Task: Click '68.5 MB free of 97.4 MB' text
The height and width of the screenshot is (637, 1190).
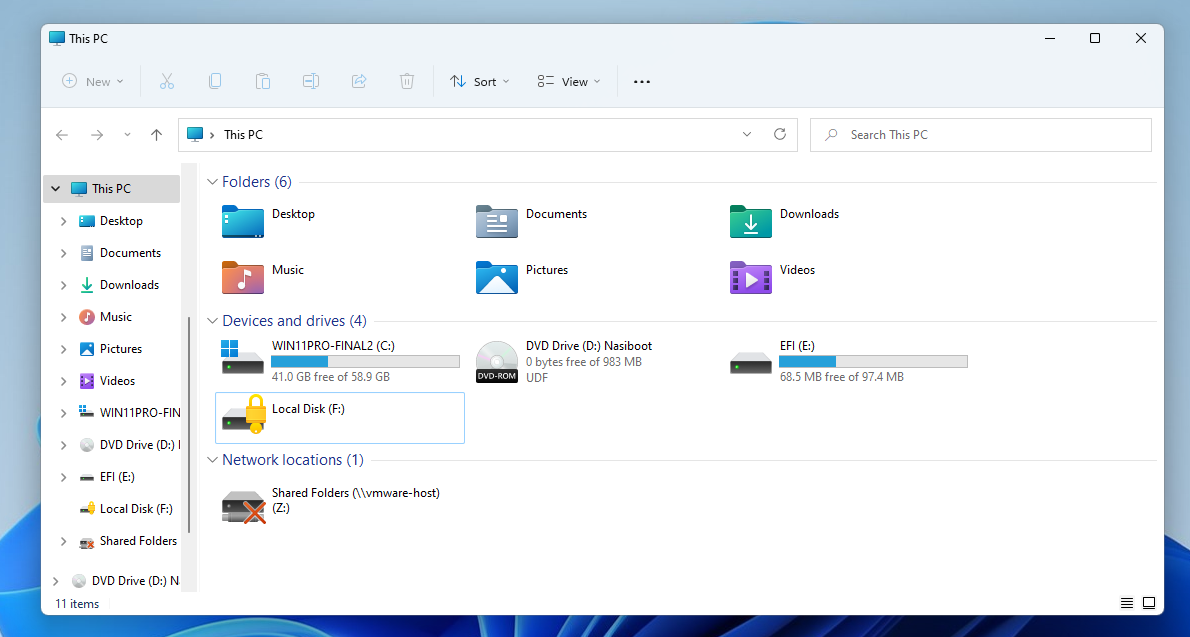Action: click(842, 377)
